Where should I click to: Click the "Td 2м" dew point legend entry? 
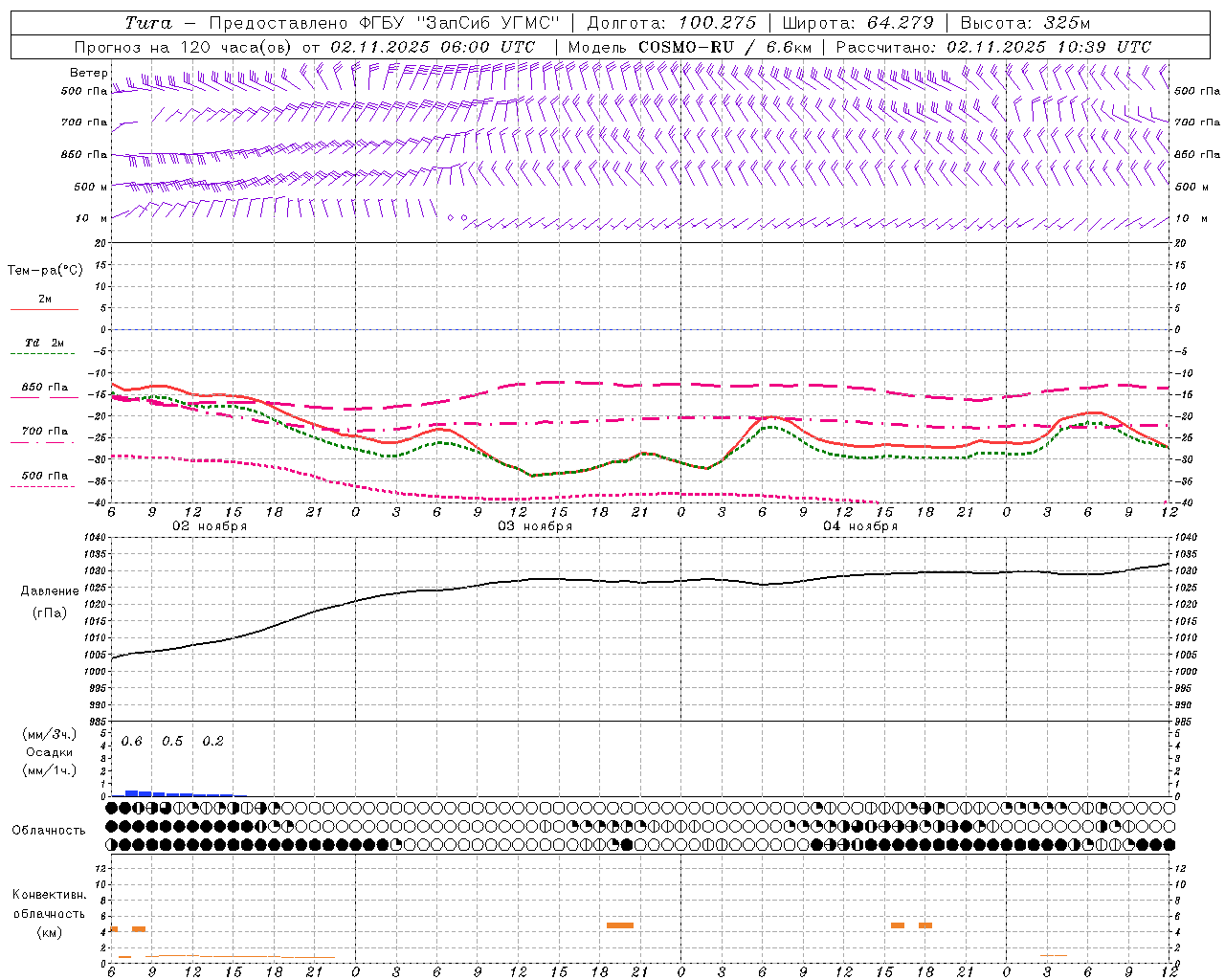click(44, 343)
